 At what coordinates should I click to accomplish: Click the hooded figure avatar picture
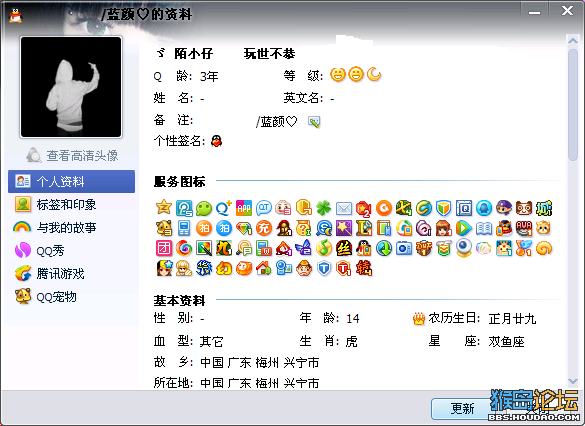(71, 87)
